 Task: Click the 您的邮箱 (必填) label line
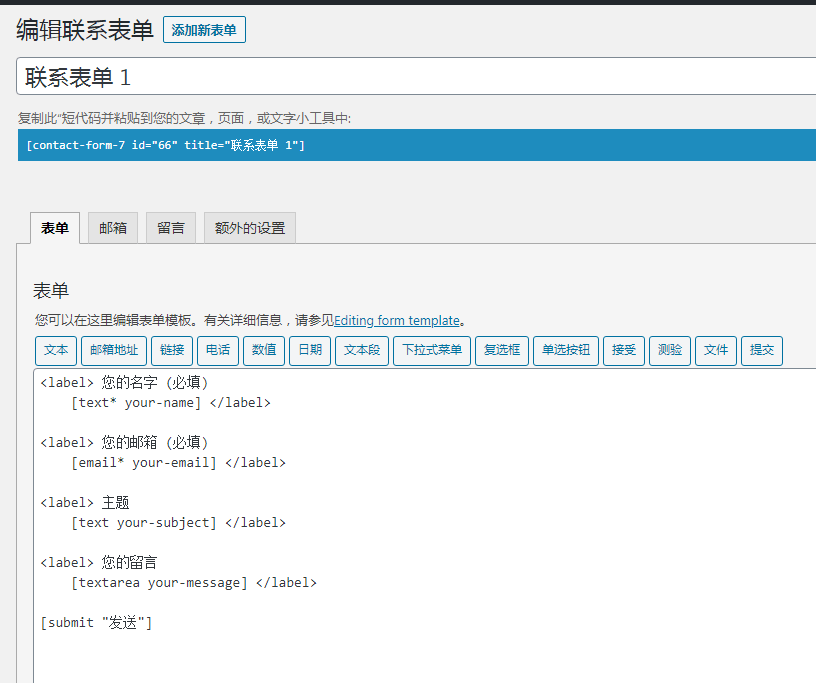pyautogui.click(x=124, y=442)
